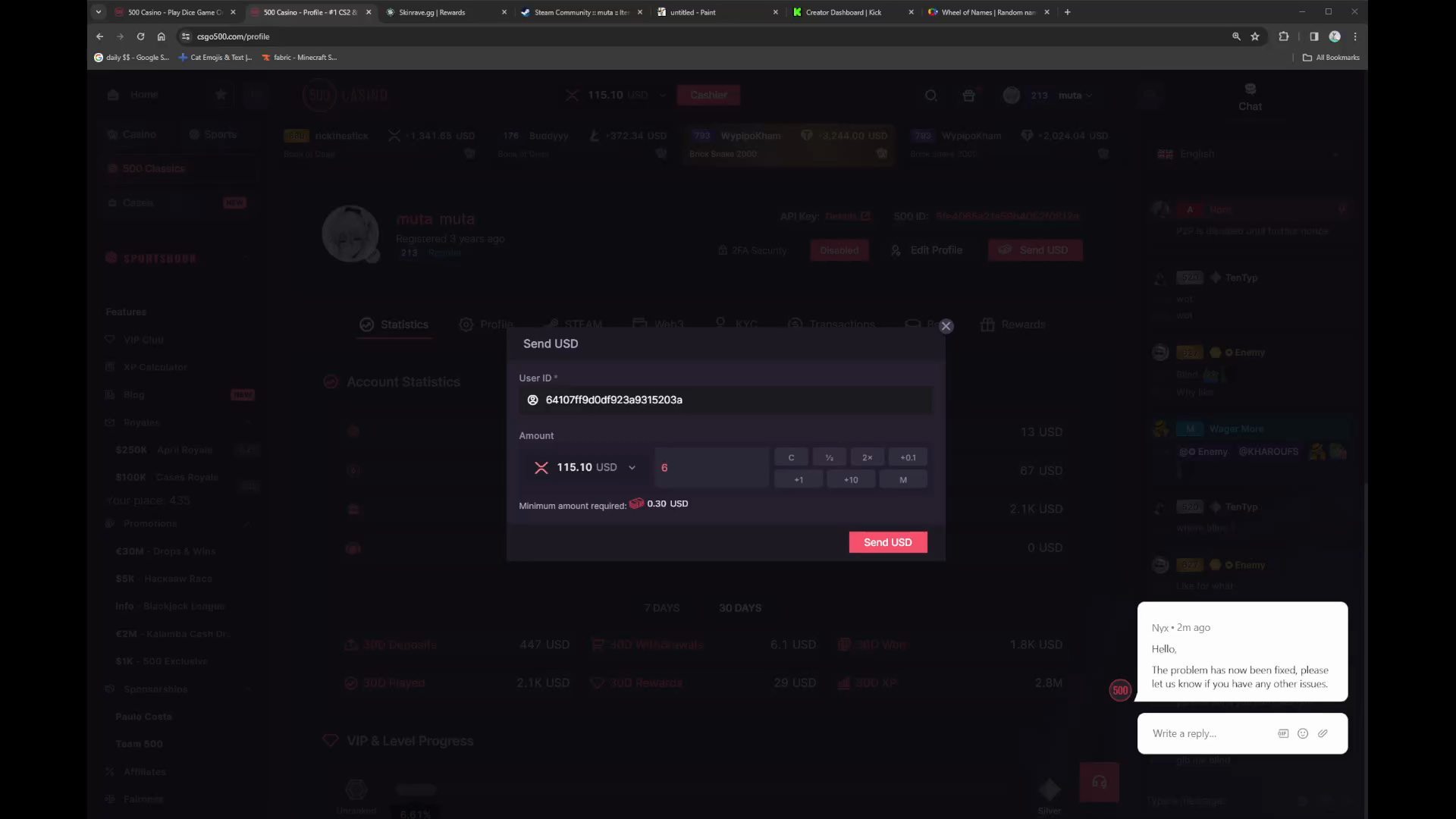Open emoji picker in reply box
This screenshot has height=819, width=1456.
click(x=1303, y=733)
